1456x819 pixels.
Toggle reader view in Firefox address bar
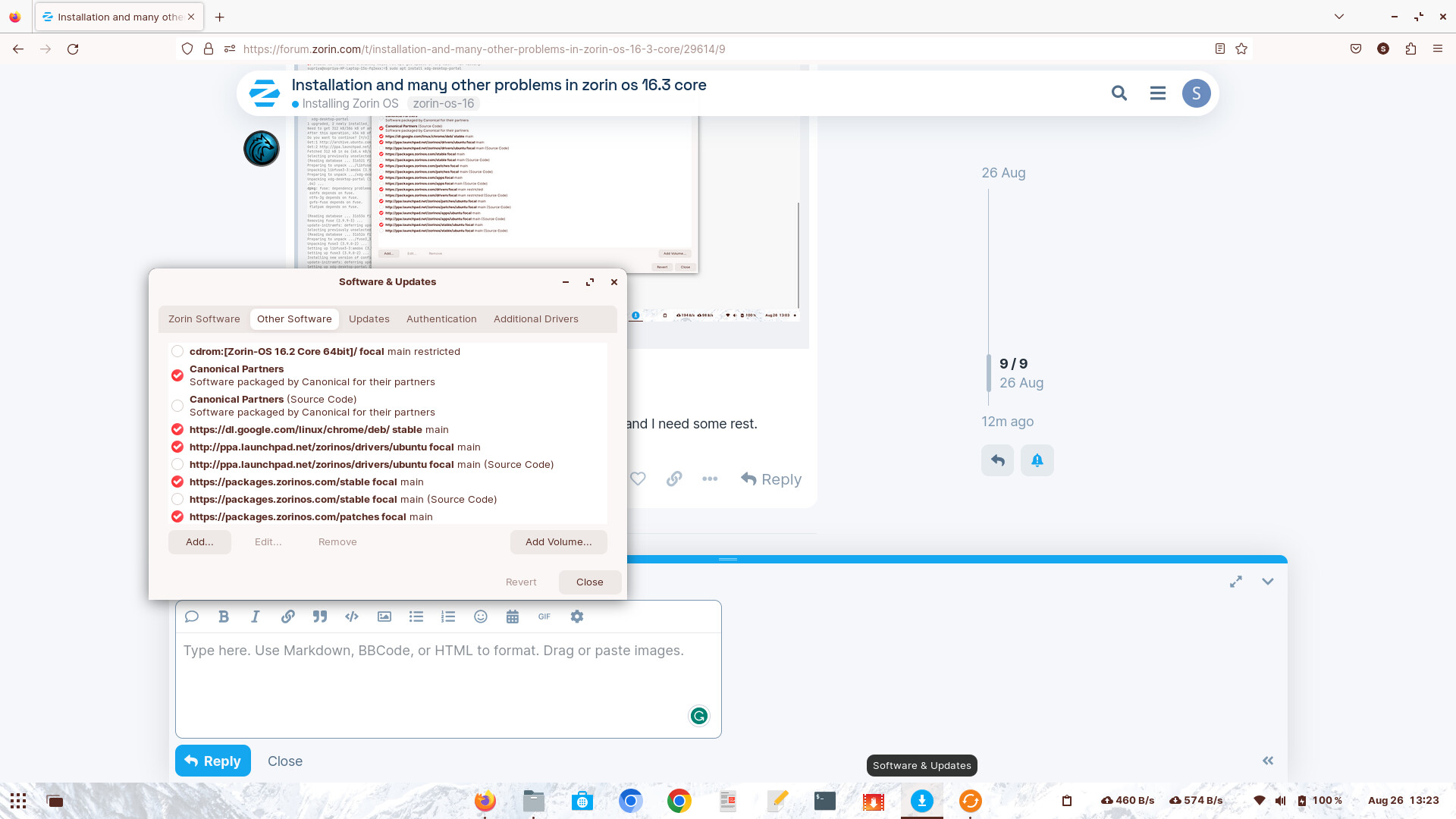tap(1220, 49)
